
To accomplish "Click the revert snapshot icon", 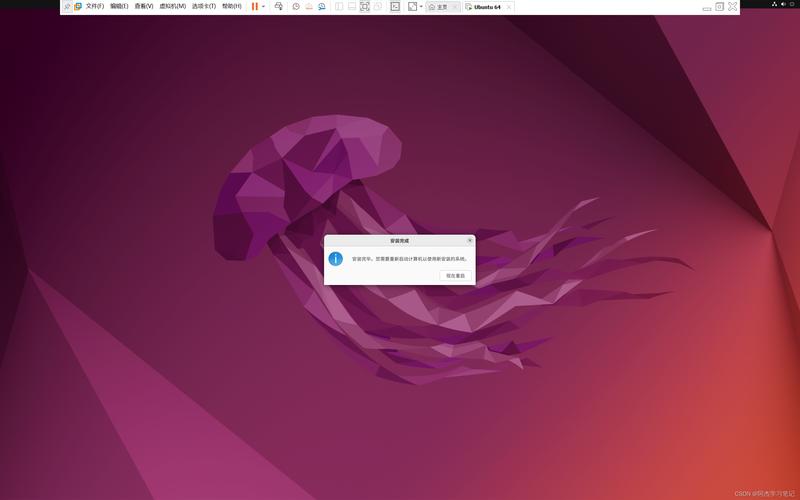I will (309, 7).
